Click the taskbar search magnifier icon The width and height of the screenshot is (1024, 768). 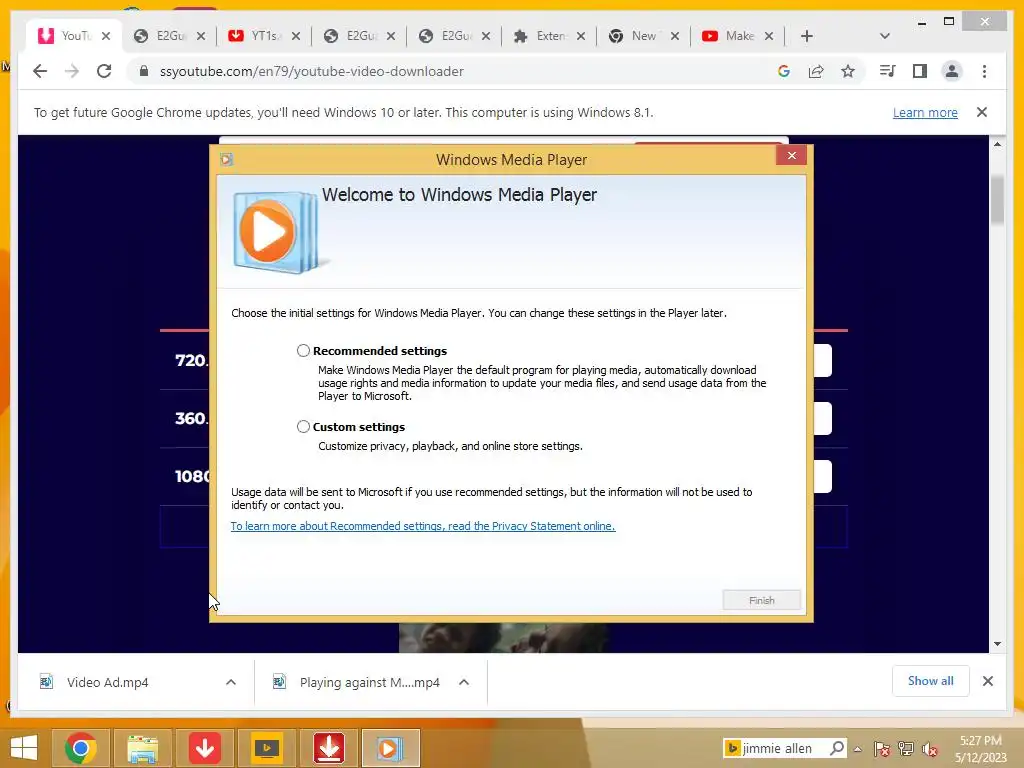click(x=837, y=748)
